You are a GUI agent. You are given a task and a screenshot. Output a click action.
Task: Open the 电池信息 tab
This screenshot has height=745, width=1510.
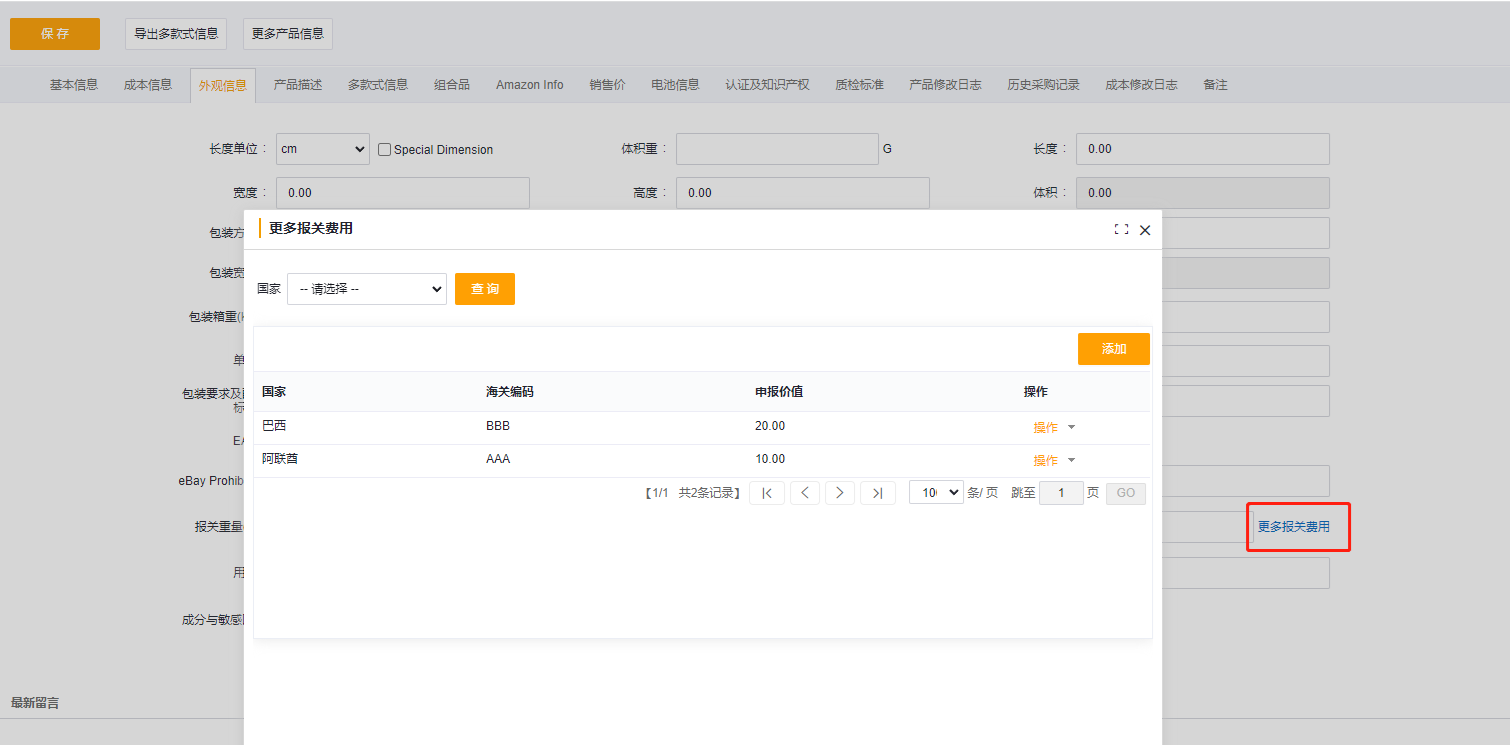pyautogui.click(x=675, y=85)
